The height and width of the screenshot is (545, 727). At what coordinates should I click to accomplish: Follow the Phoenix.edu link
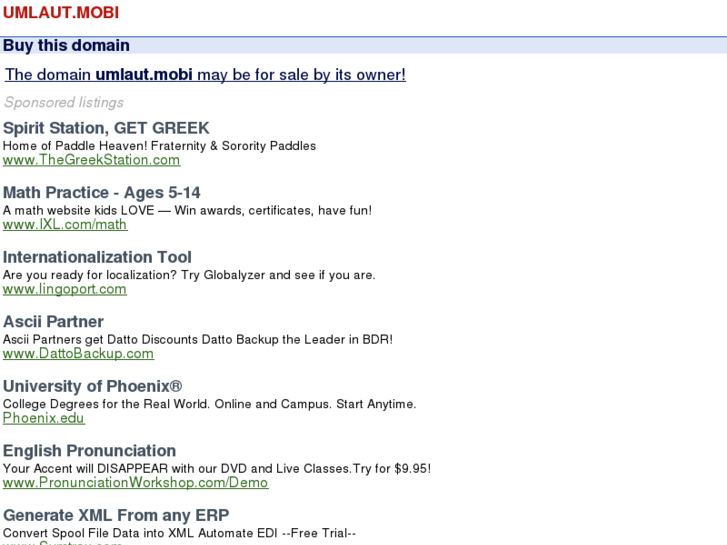pos(44,418)
